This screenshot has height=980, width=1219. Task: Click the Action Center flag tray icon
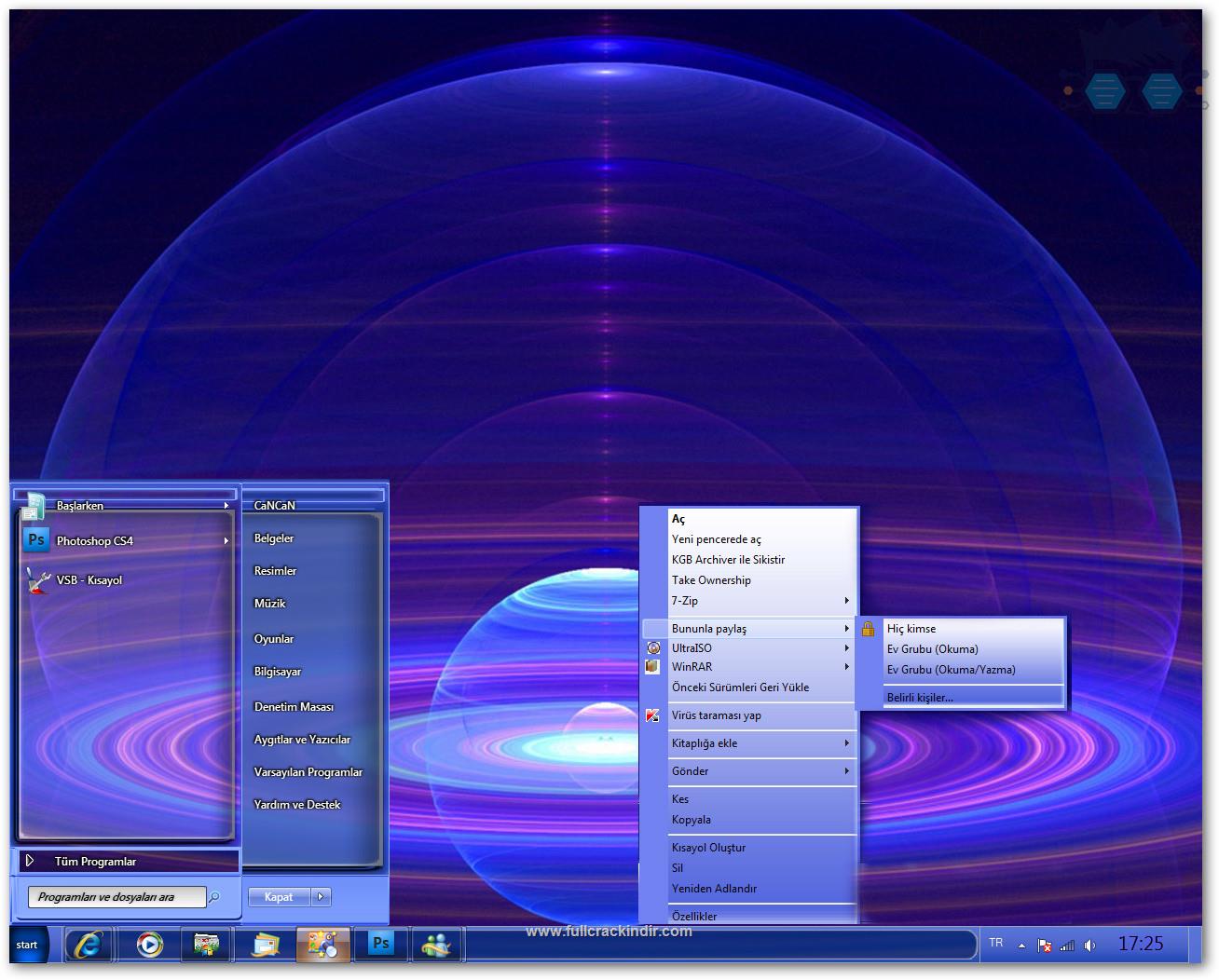pos(1045,946)
